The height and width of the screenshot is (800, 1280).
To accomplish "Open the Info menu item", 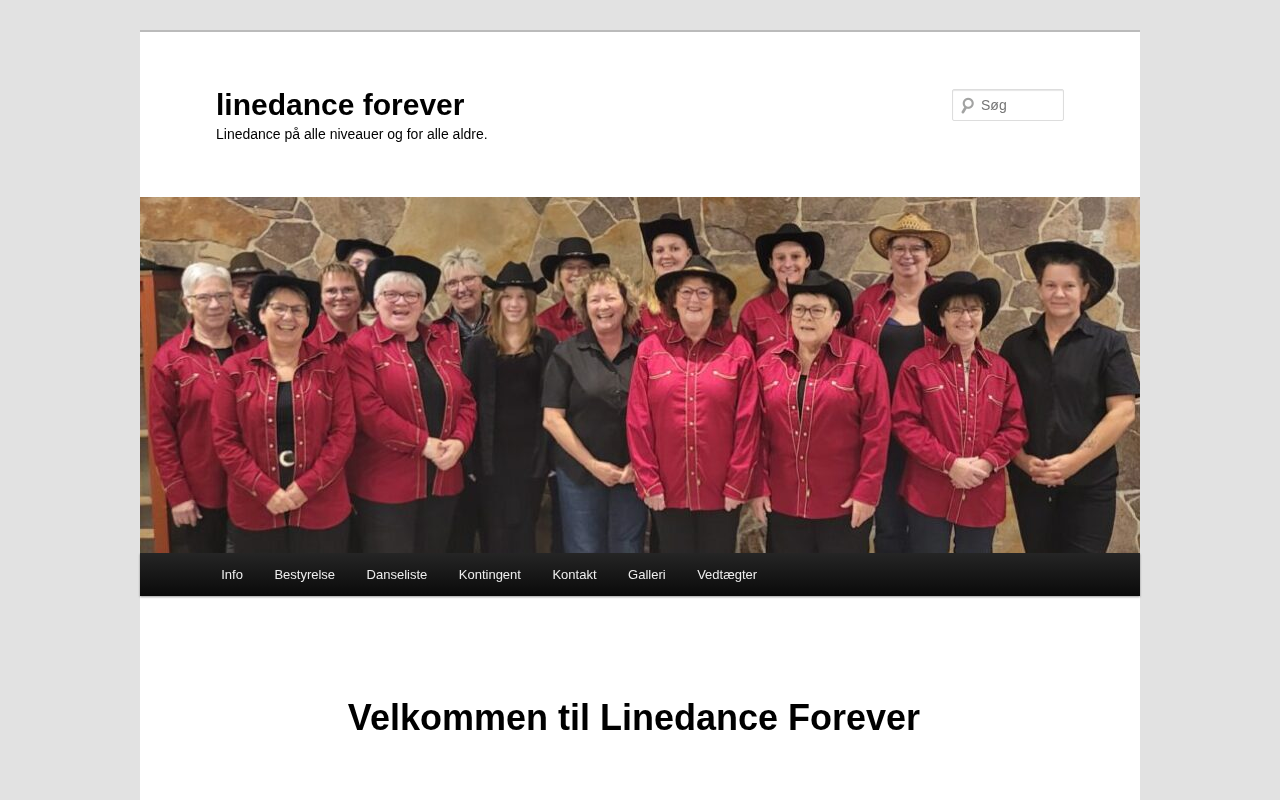I will click(x=232, y=575).
